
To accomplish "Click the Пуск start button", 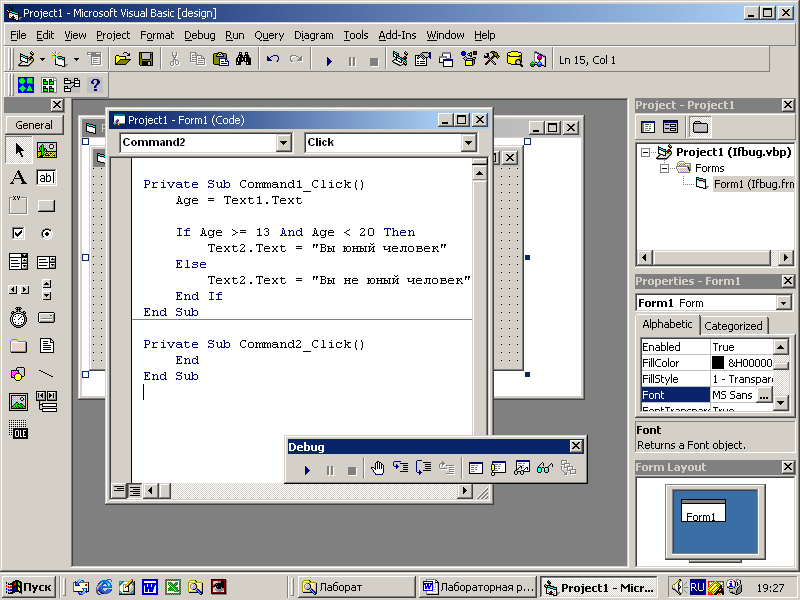I will 29,587.
